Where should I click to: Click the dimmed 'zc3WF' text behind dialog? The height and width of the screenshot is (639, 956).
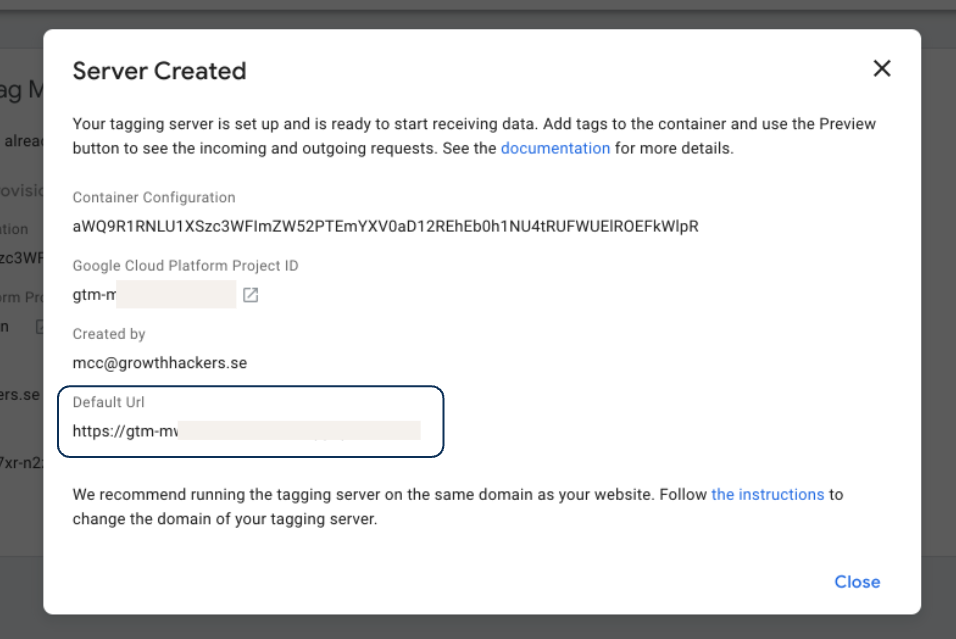(22, 258)
